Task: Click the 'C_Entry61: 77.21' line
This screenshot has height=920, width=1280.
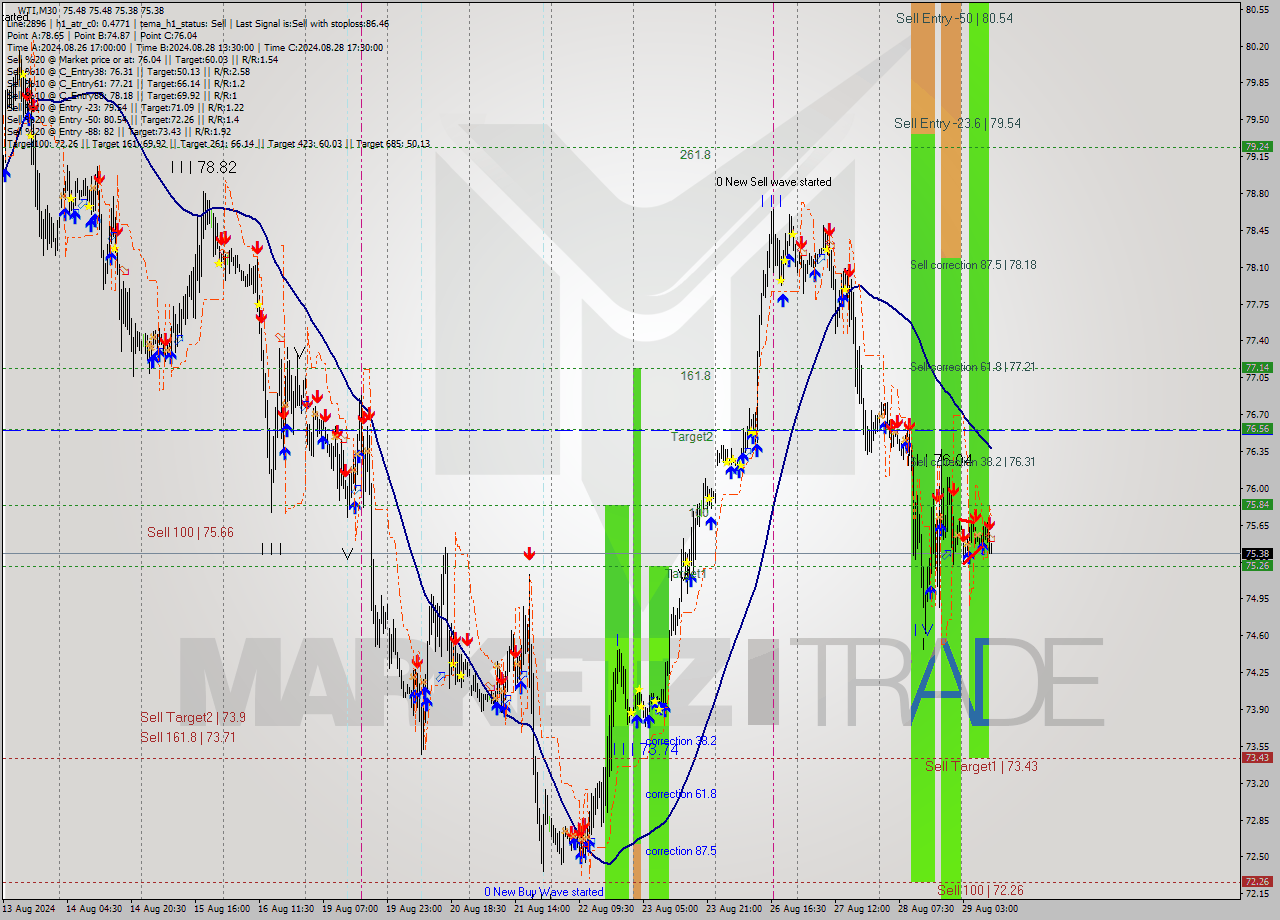Action: pos(98,83)
